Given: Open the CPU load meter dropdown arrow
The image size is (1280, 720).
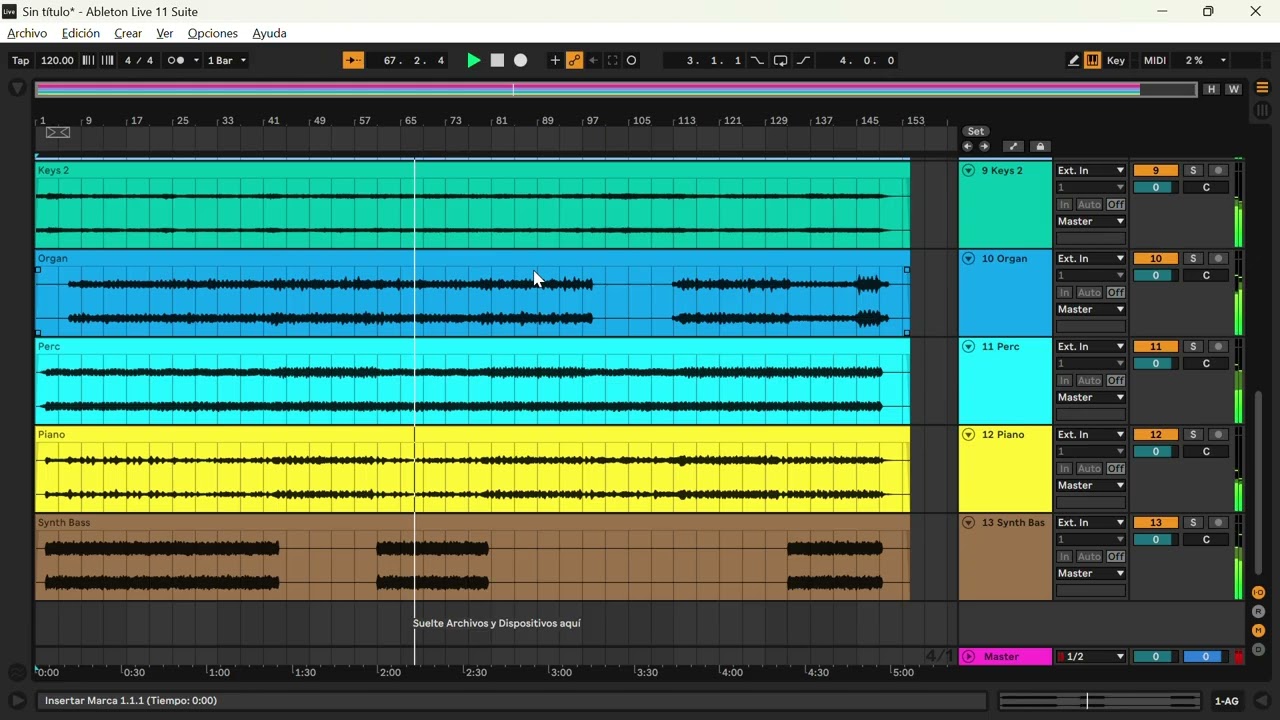Looking at the screenshot, I should 1223,60.
